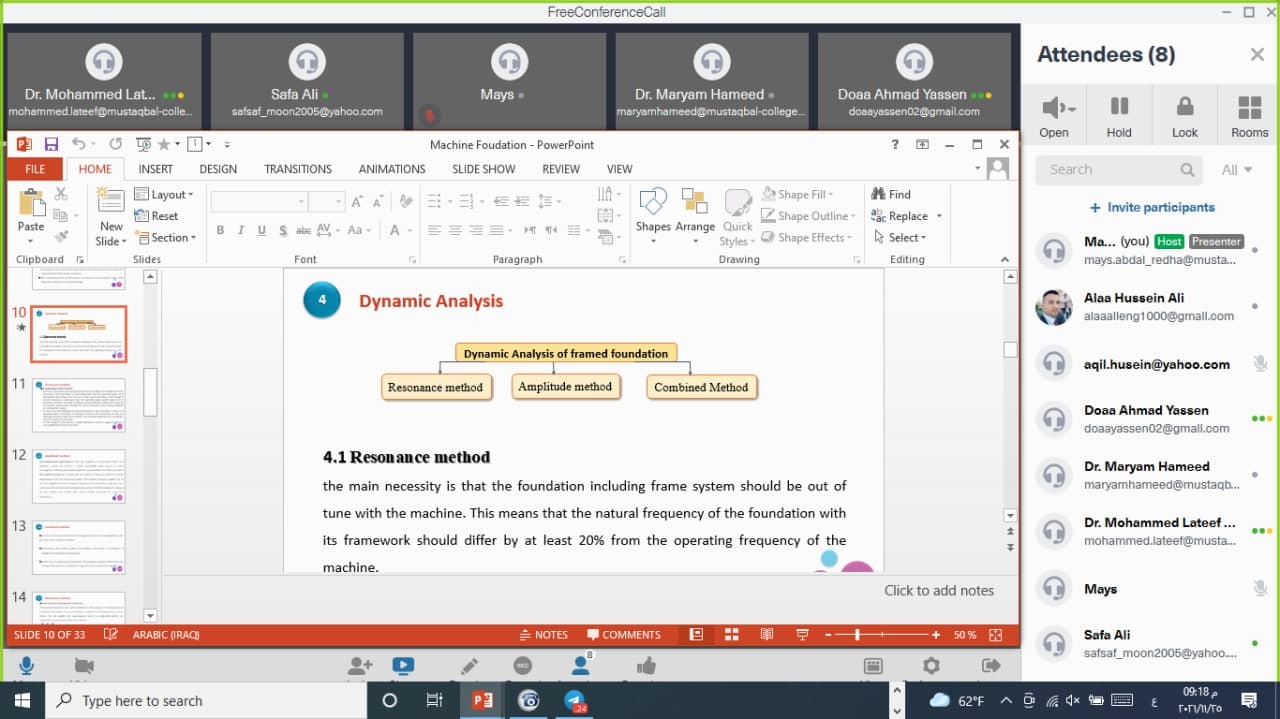Click the Invite participants link

click(1152, 207)
